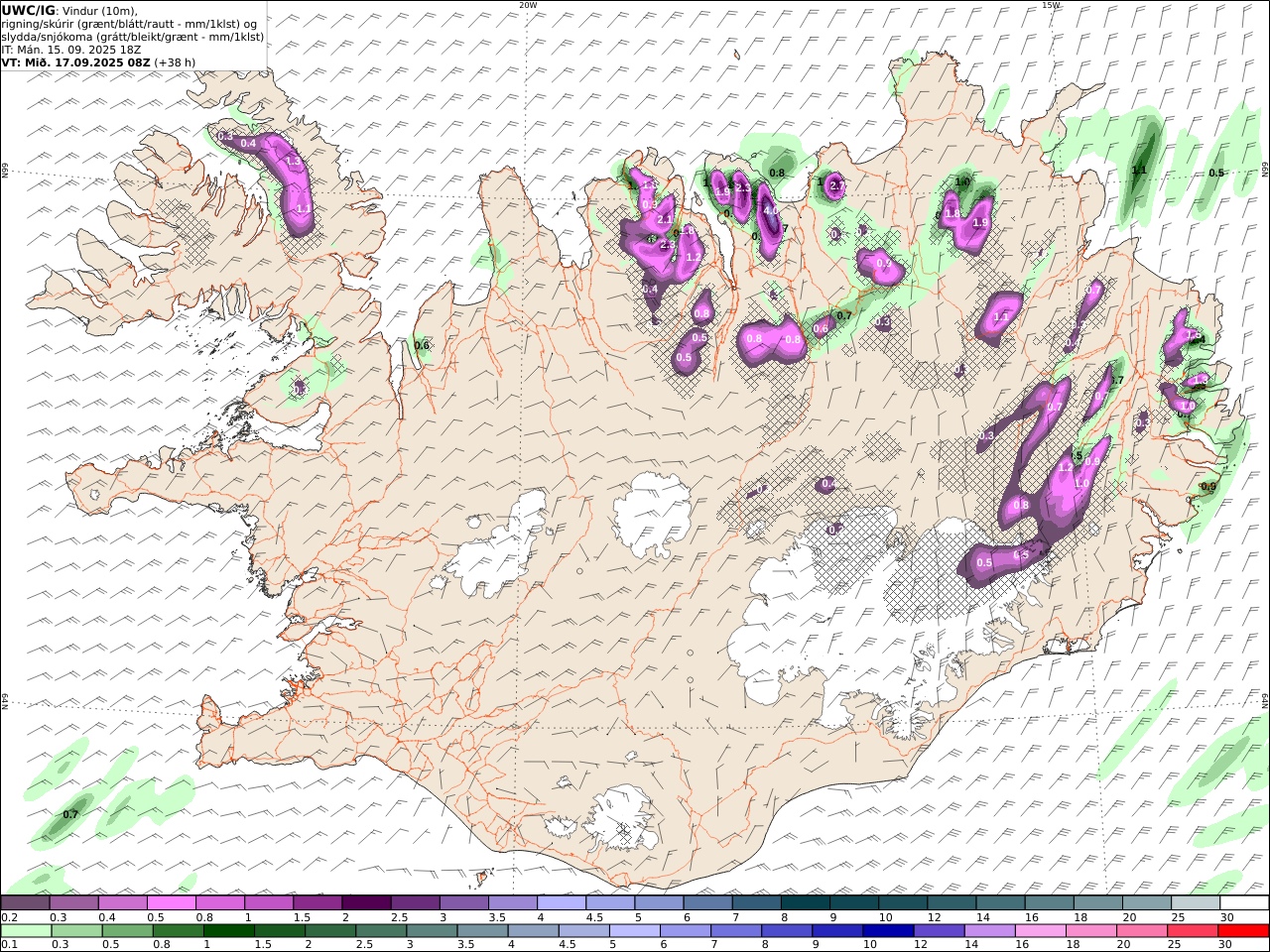This screenshot has height=952, width=1270.
Task: Click the '3.5' label on the snow legend row
Action: pyautogui.click(x=497, y=917)
